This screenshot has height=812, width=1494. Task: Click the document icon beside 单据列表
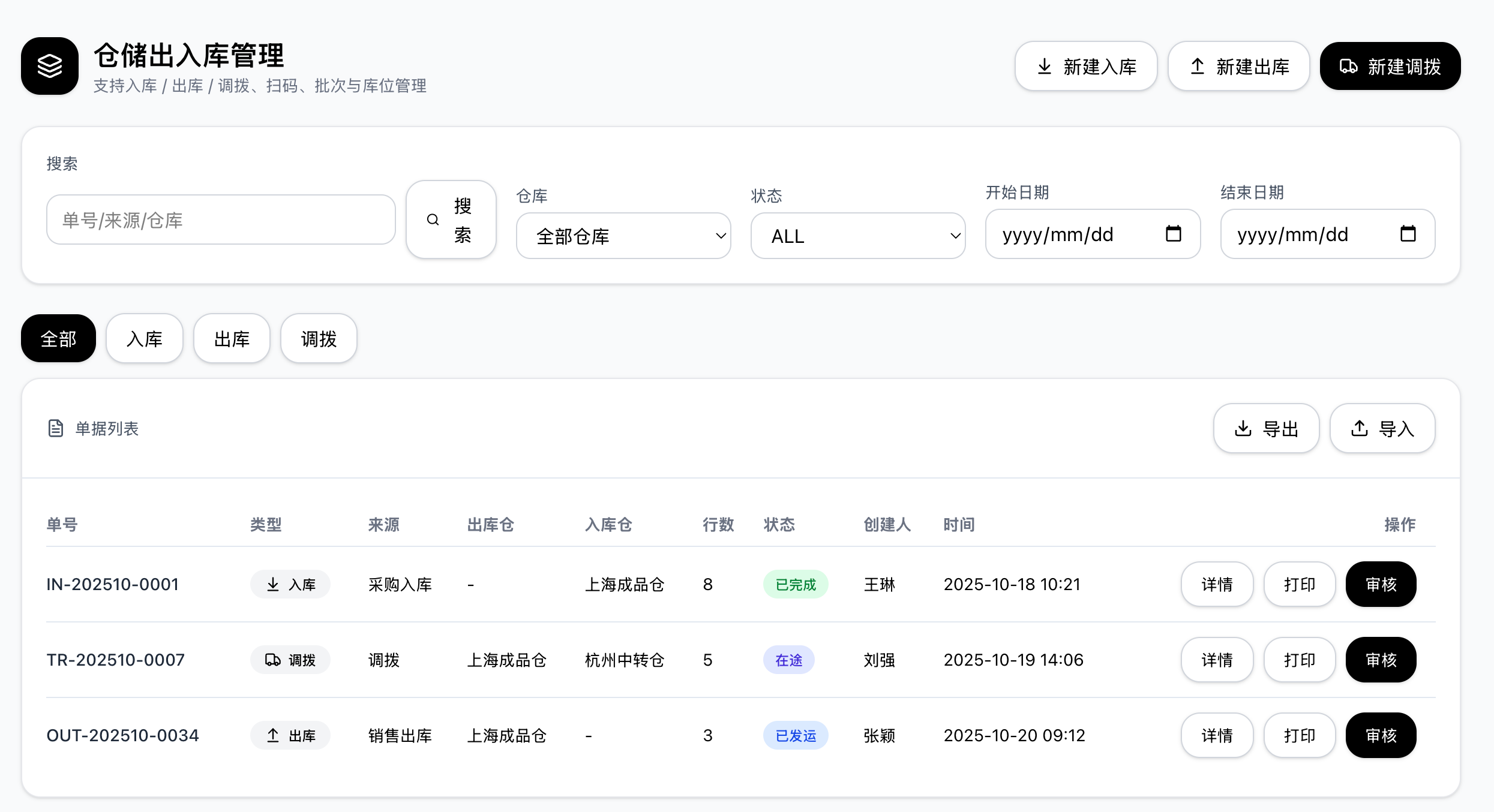coord(56,428)
